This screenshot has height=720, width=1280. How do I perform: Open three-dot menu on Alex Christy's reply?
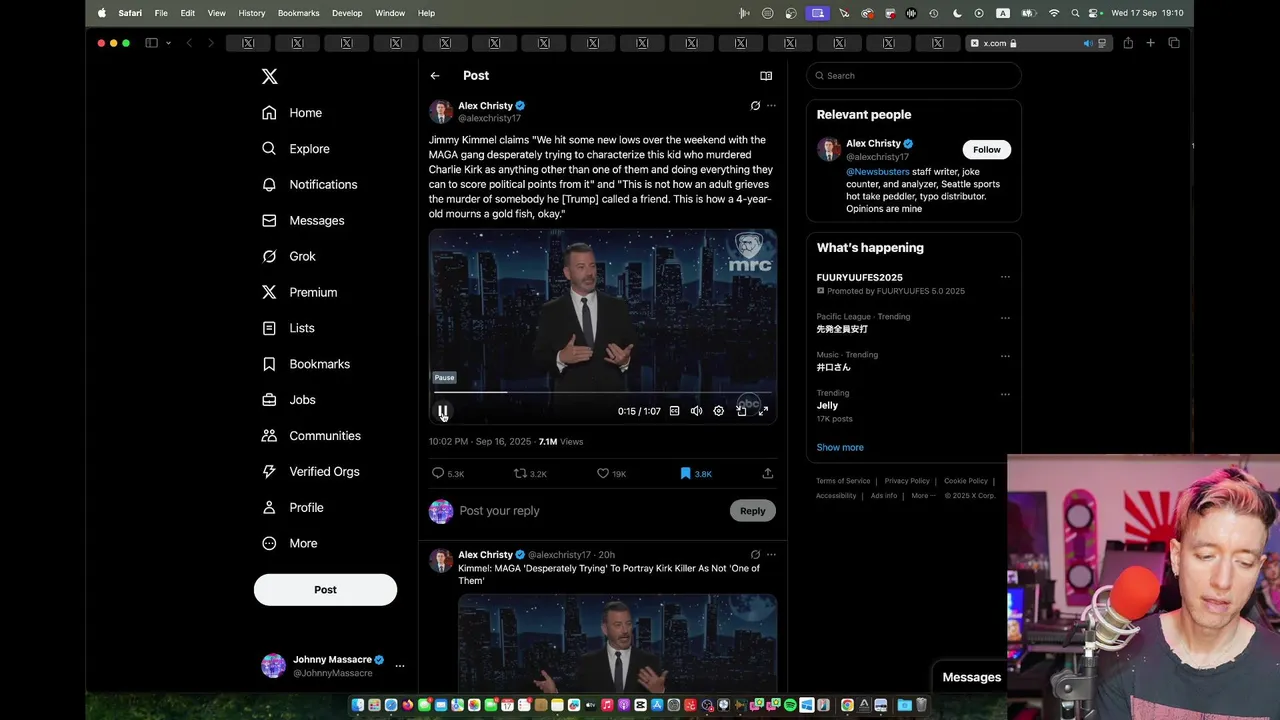tap(771, 555)
